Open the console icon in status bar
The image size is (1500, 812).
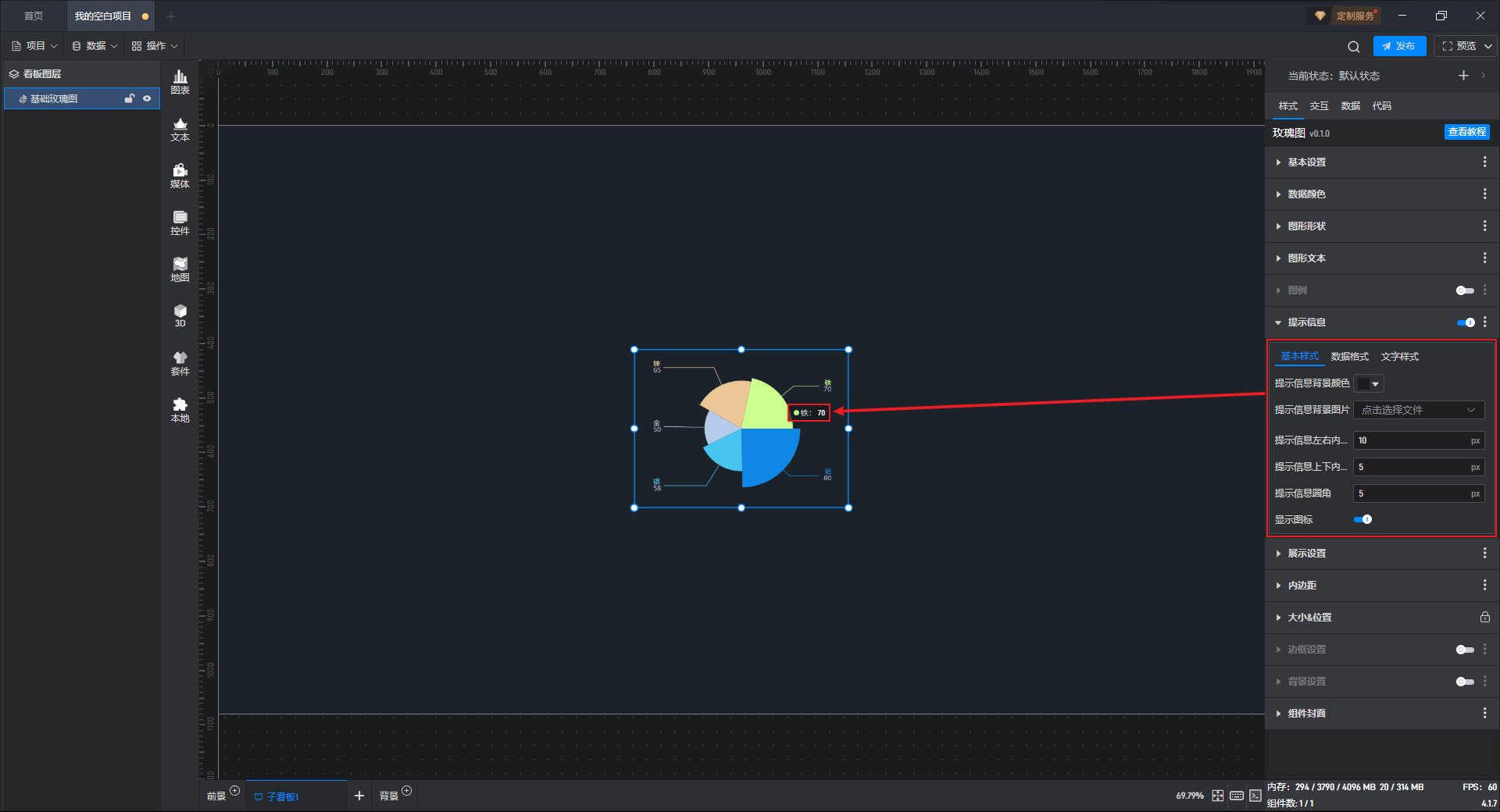pos(1255,796)
